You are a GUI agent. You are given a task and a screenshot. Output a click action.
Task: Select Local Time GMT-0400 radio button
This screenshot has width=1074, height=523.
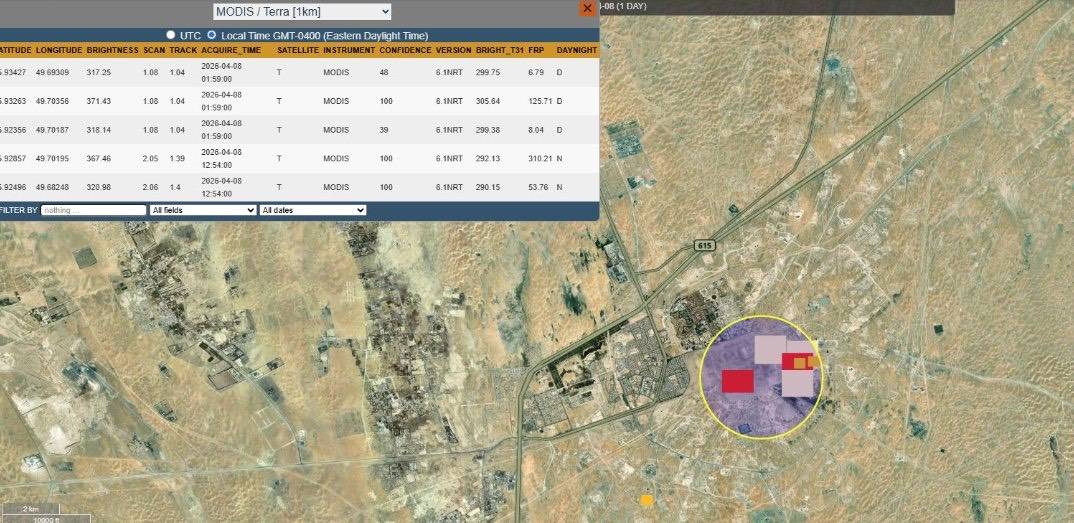tap(211, 34)
